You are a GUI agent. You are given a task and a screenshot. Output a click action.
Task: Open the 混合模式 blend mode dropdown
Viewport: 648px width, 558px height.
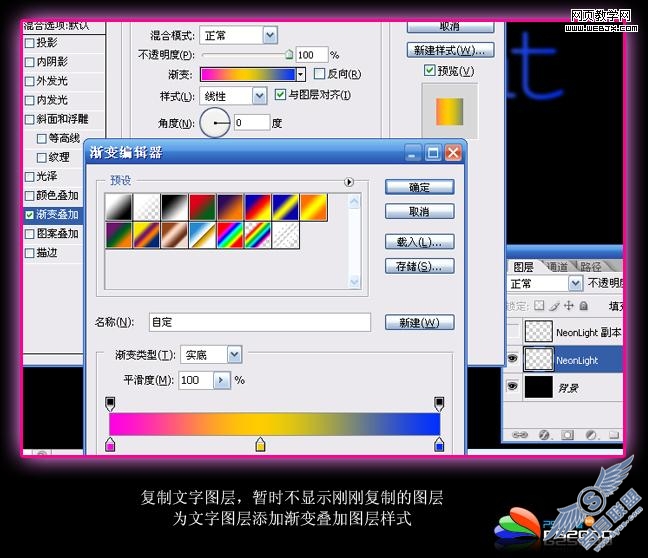coord(270,36)
